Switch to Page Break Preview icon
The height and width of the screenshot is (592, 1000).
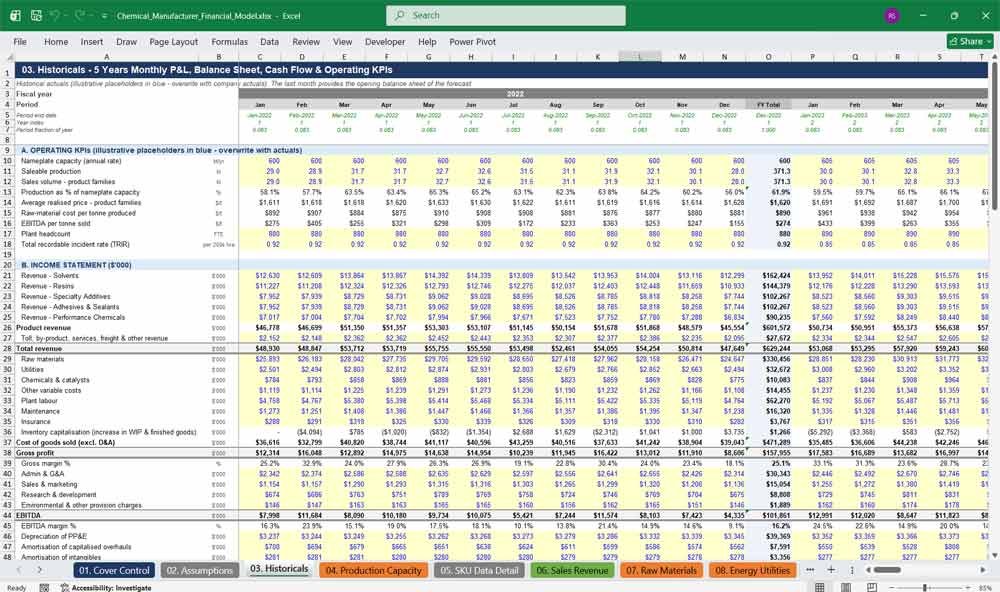(872, 588)
